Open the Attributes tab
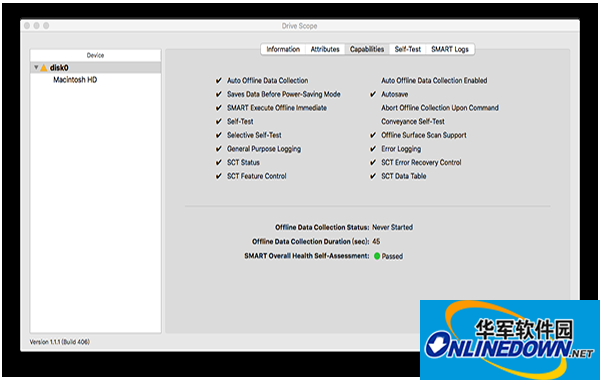 (325, 49)
